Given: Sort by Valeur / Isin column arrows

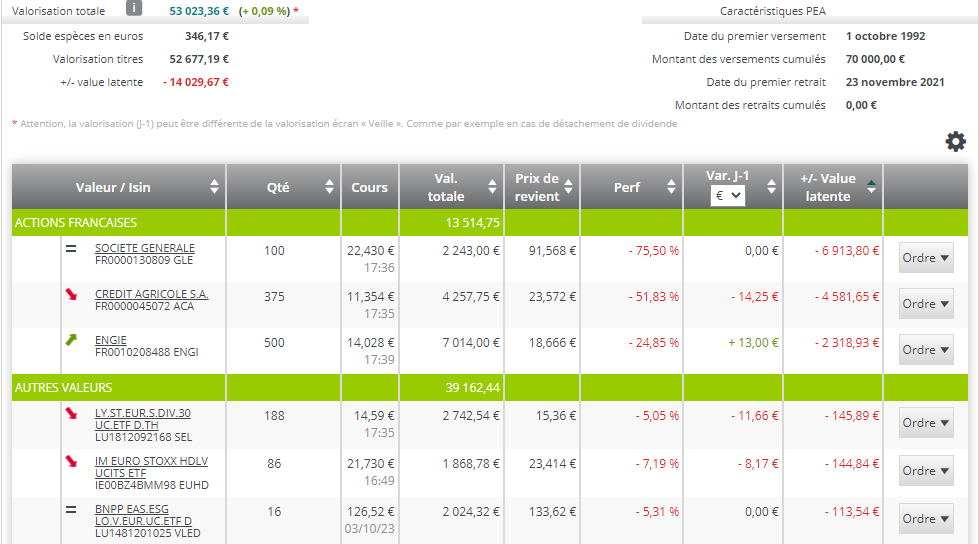Looking at the screenshot, I should pyautogui.click(x=214, y=186).
